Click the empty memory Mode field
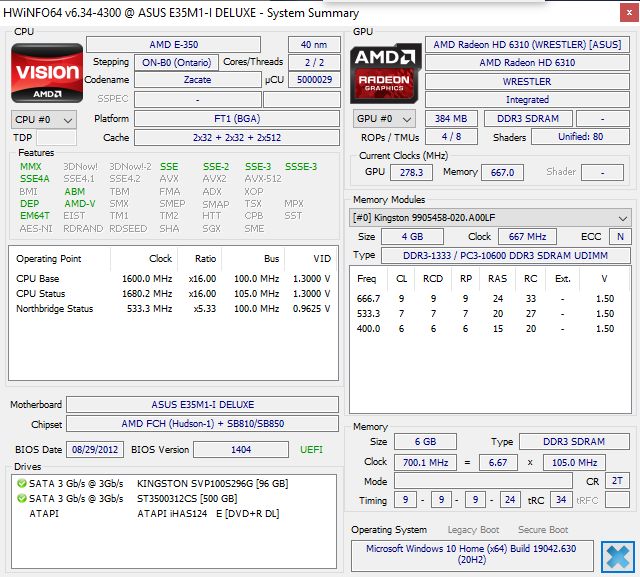640x577 pixels. (x=483, y=481)
